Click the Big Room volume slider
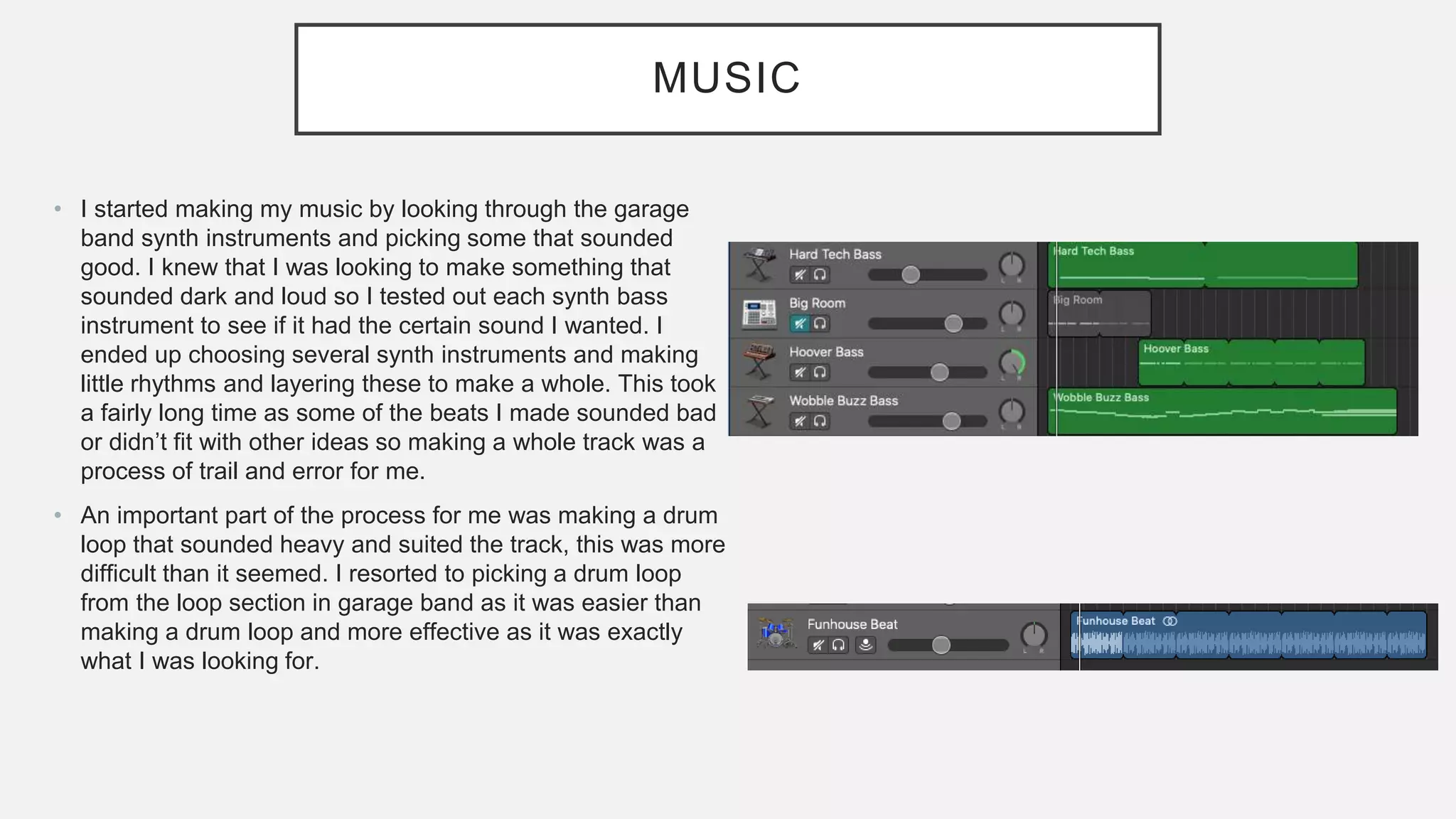 coord(928,323)
